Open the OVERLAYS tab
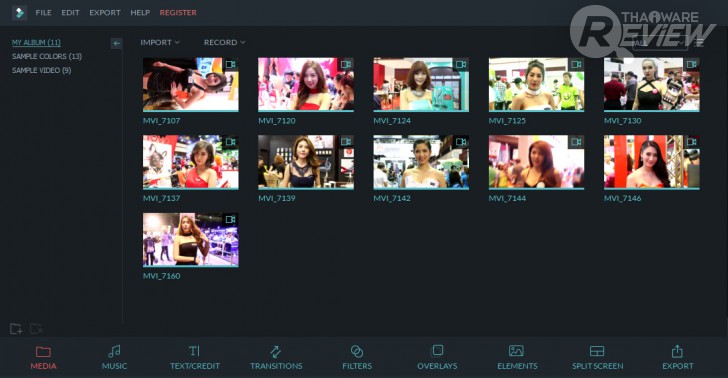The width and height of the screenshot is (728, 378). (437, 358)
